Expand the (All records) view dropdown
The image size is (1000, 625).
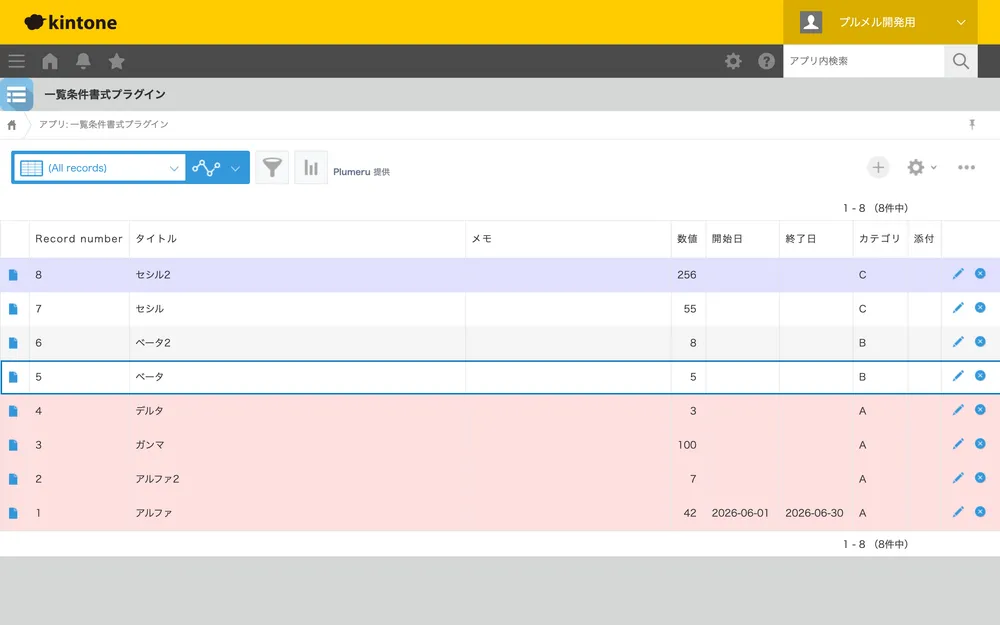pos(99,168)
